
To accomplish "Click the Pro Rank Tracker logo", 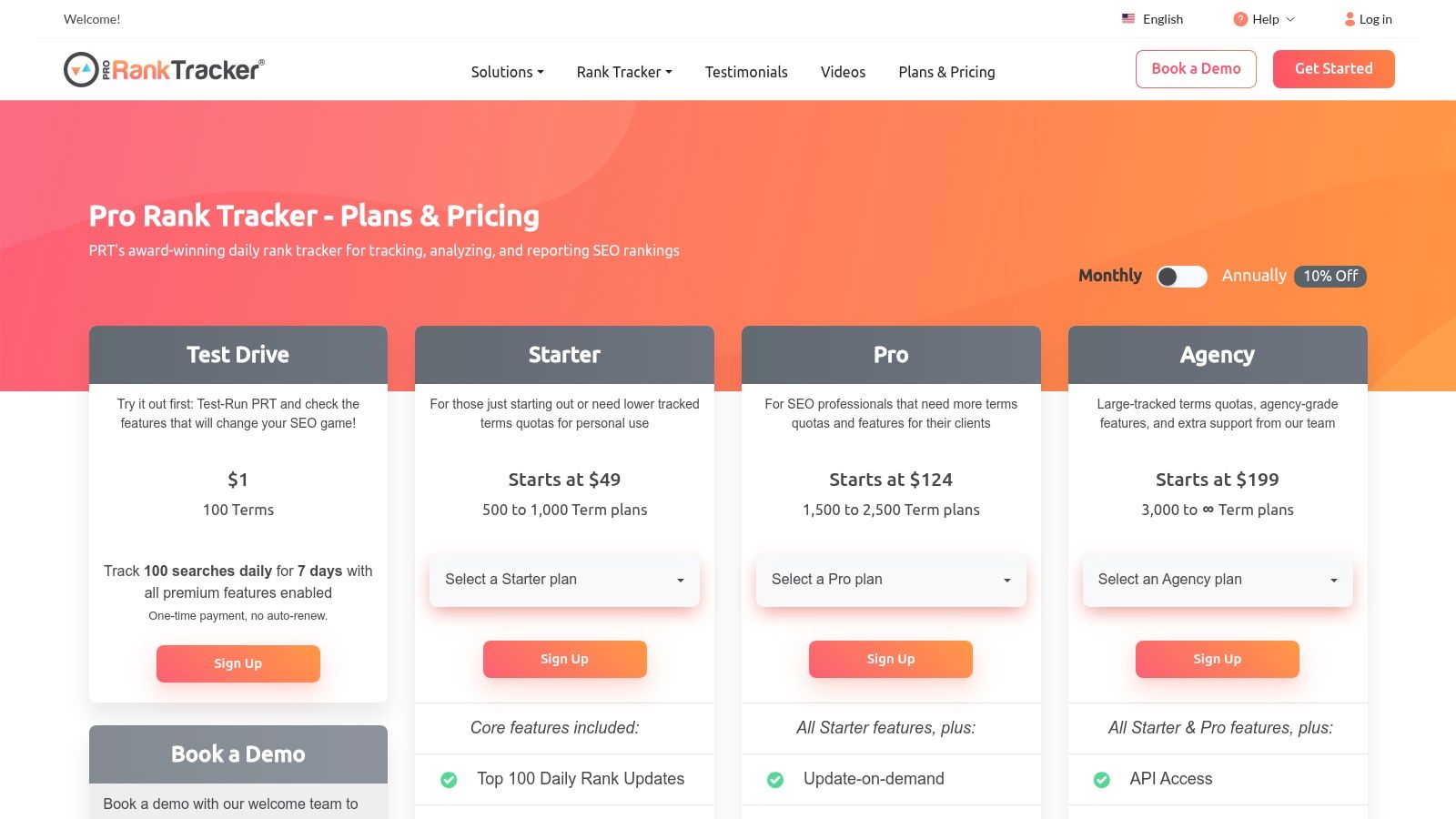I will tap(162, 68).
